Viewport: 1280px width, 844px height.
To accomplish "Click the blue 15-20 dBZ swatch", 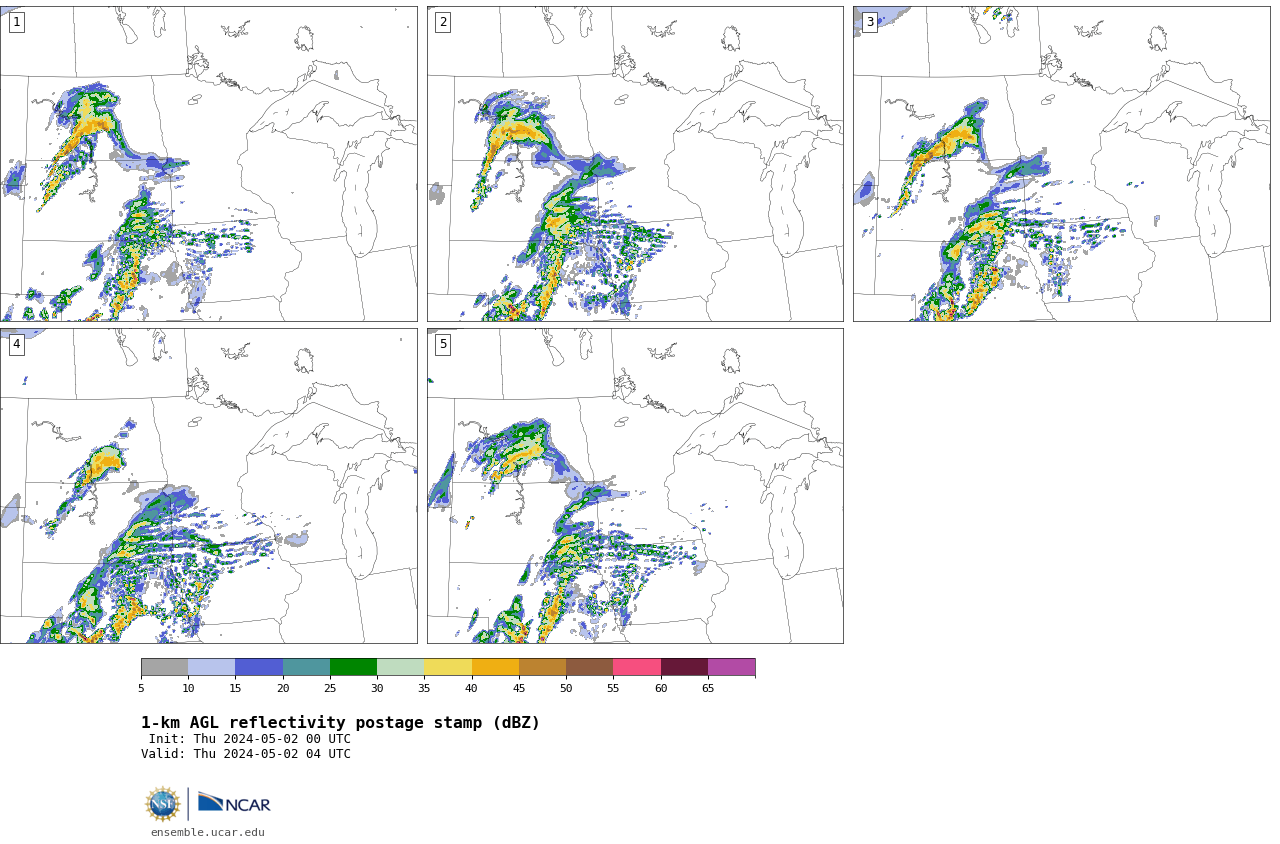I will (259, 667).
